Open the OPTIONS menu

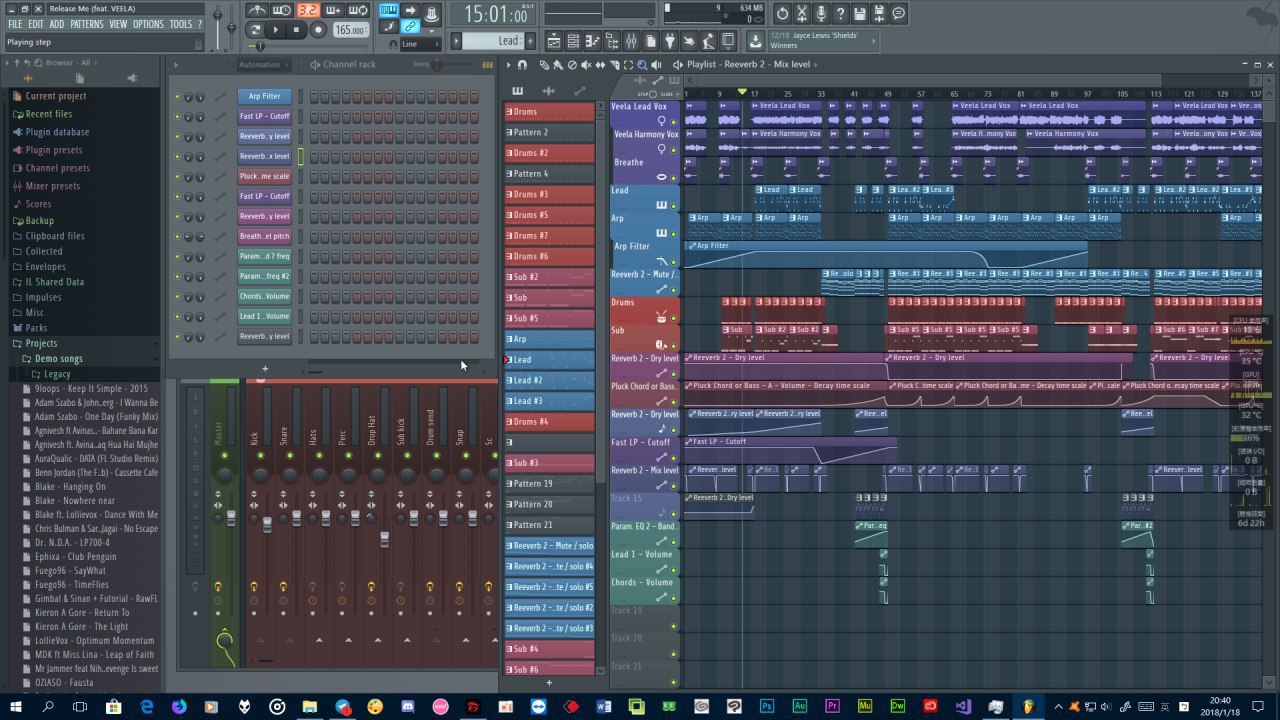coord(147,24)
